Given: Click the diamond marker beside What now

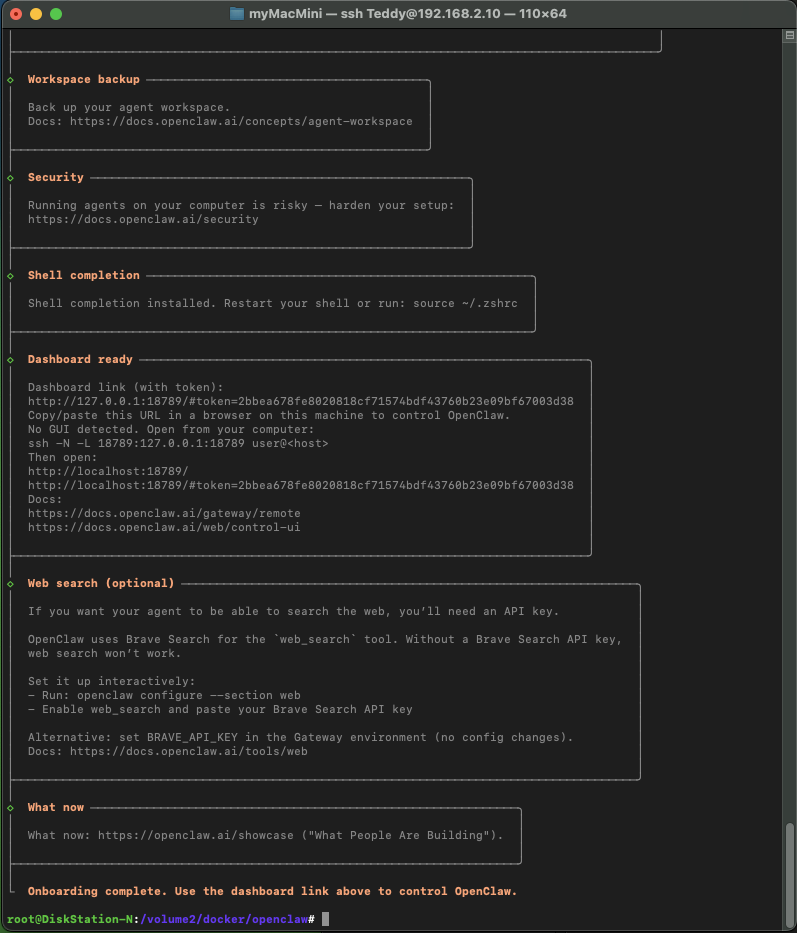Looking at the screenshot, I should [x=10, y=808].
